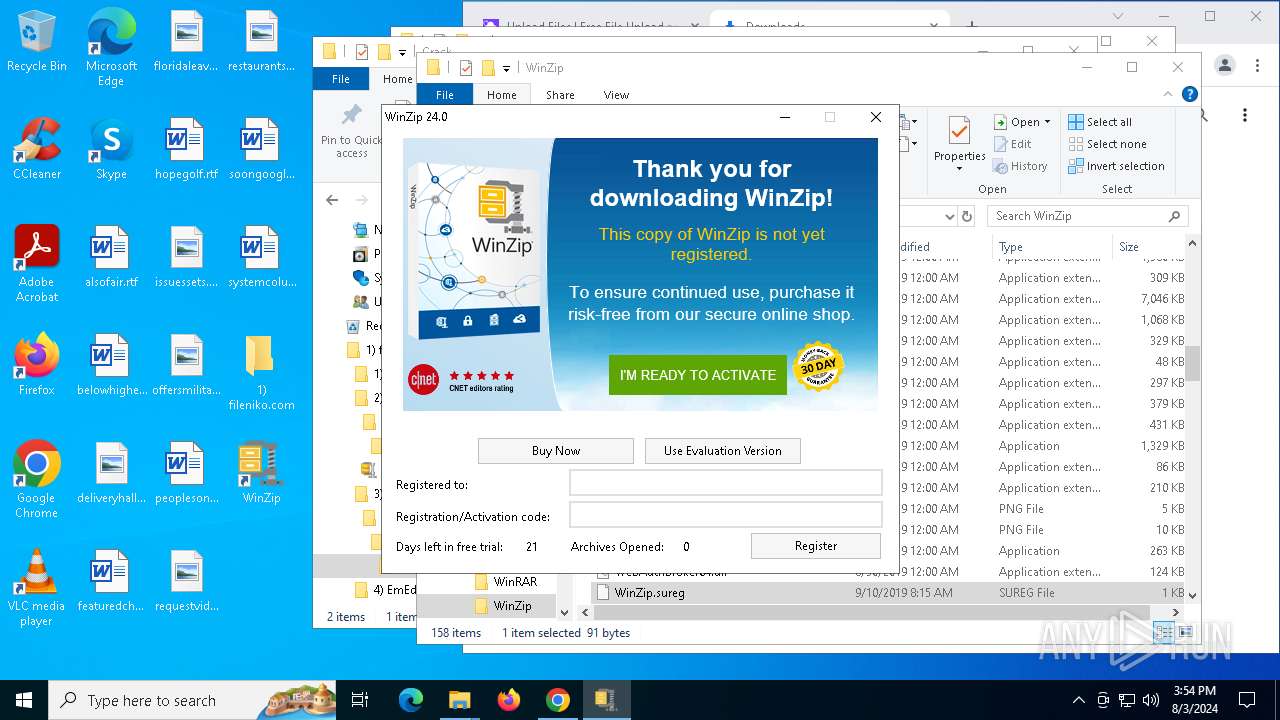Open Google Chrome desktop shortcut

pos(37,480)
